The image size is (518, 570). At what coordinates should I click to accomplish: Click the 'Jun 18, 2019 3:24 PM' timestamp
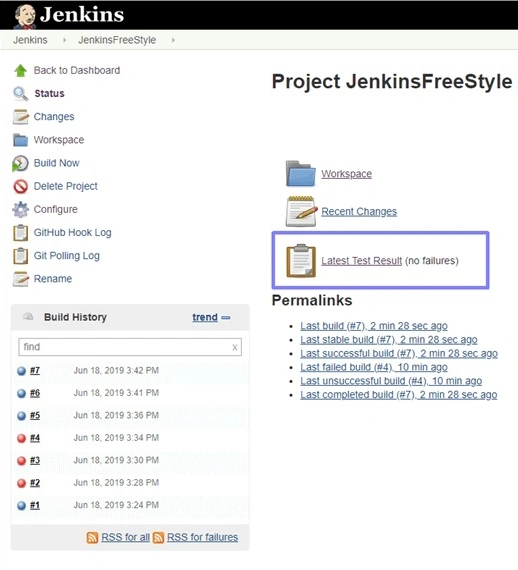(x=116, y=505)
